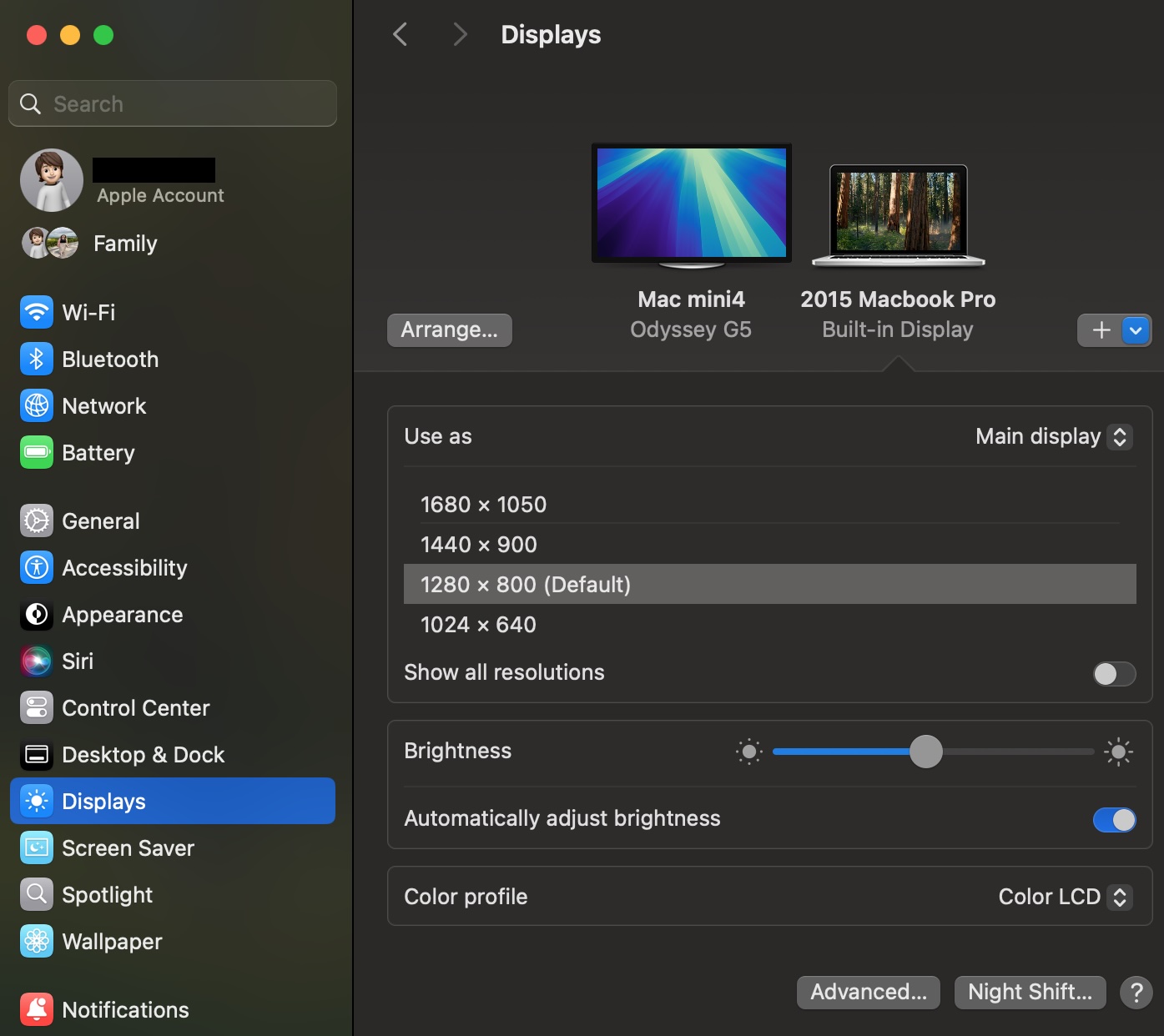Open Bluetooth settings pane
Viewport: 1164px width, 1036px height.
pos(173,360)
